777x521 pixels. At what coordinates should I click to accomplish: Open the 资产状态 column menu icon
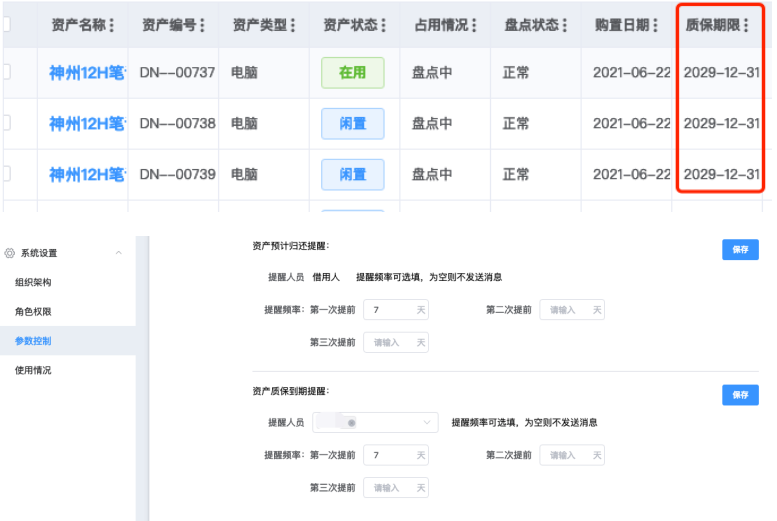point(384,25)
